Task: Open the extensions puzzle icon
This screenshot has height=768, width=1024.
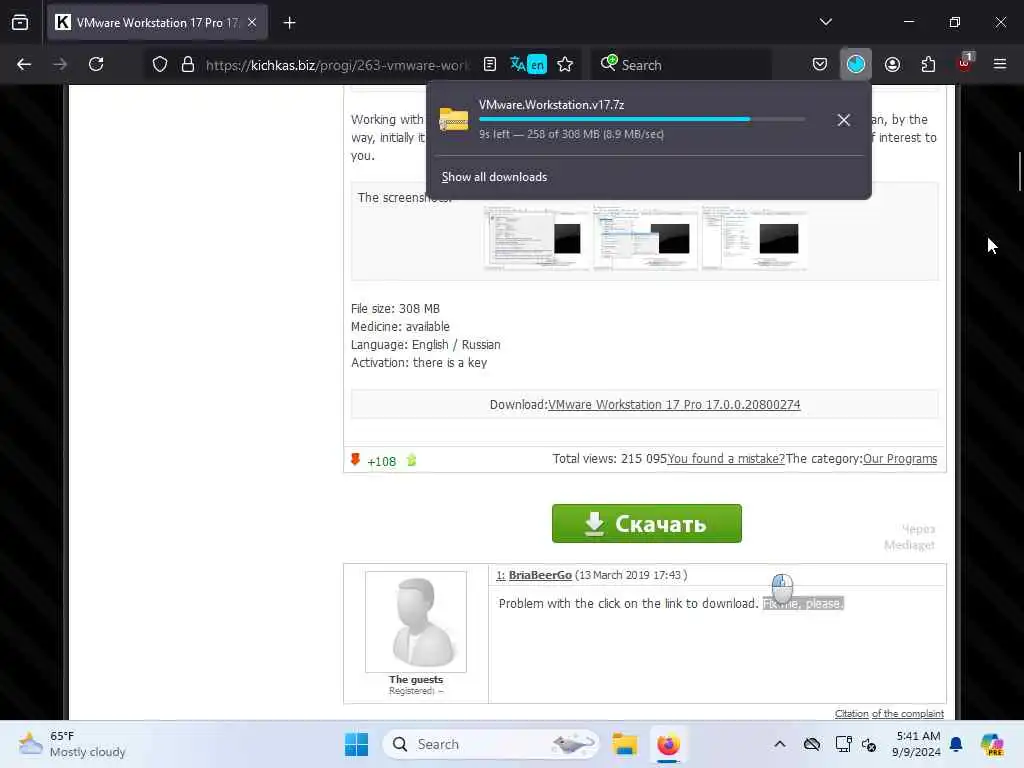Action: click(928, 64)
